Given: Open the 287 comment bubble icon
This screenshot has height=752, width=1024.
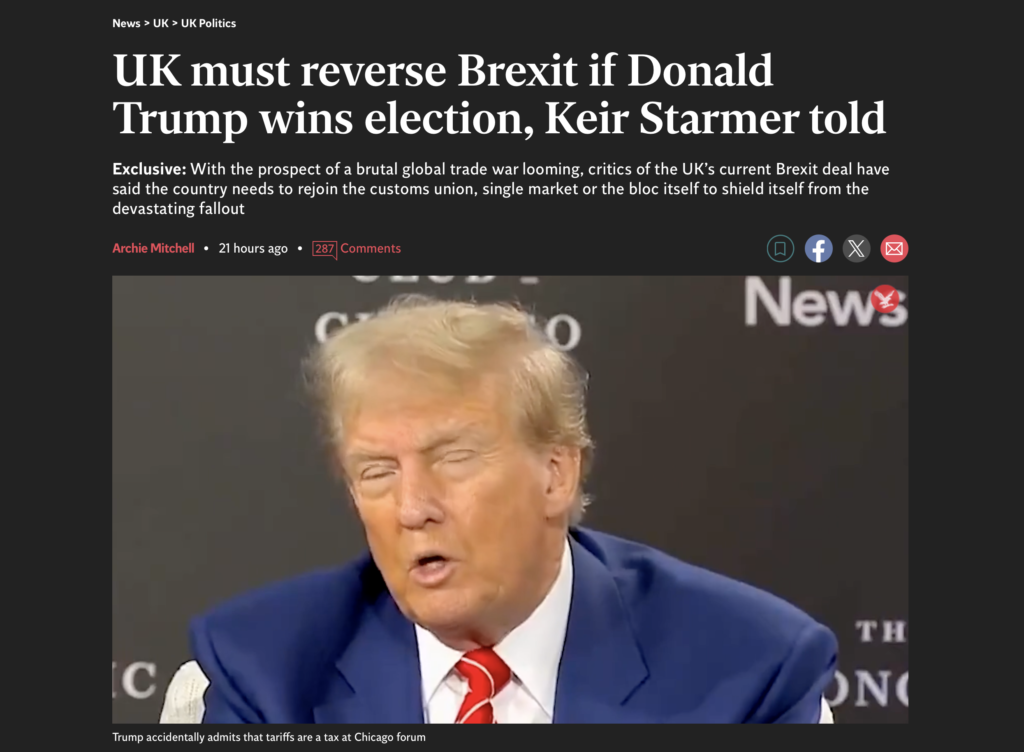Looking at the screenshot, I should tap(325, 249).
